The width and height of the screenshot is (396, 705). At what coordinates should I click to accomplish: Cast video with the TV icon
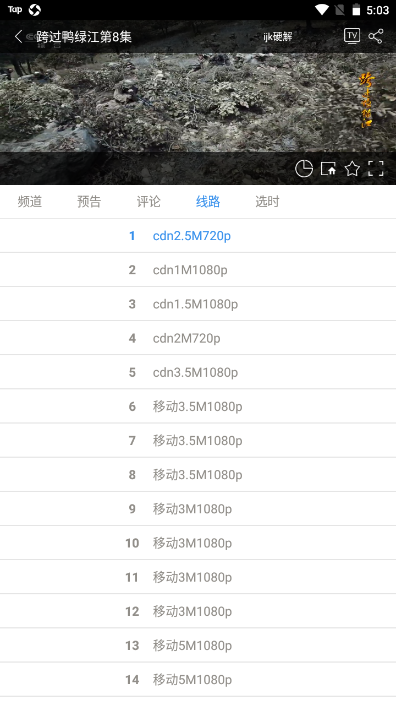point(352,36)
